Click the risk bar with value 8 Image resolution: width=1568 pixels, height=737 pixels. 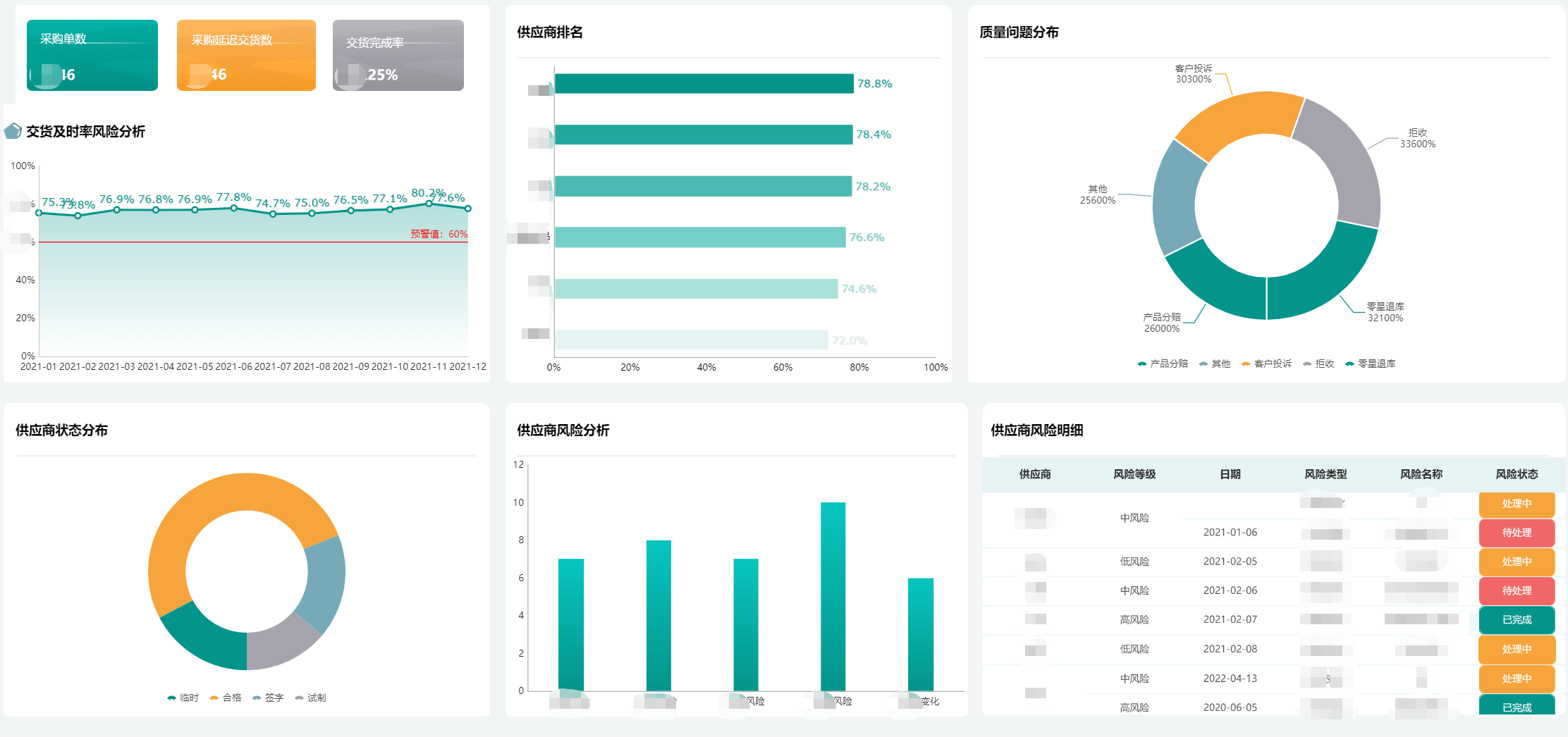tap(659, 615)
